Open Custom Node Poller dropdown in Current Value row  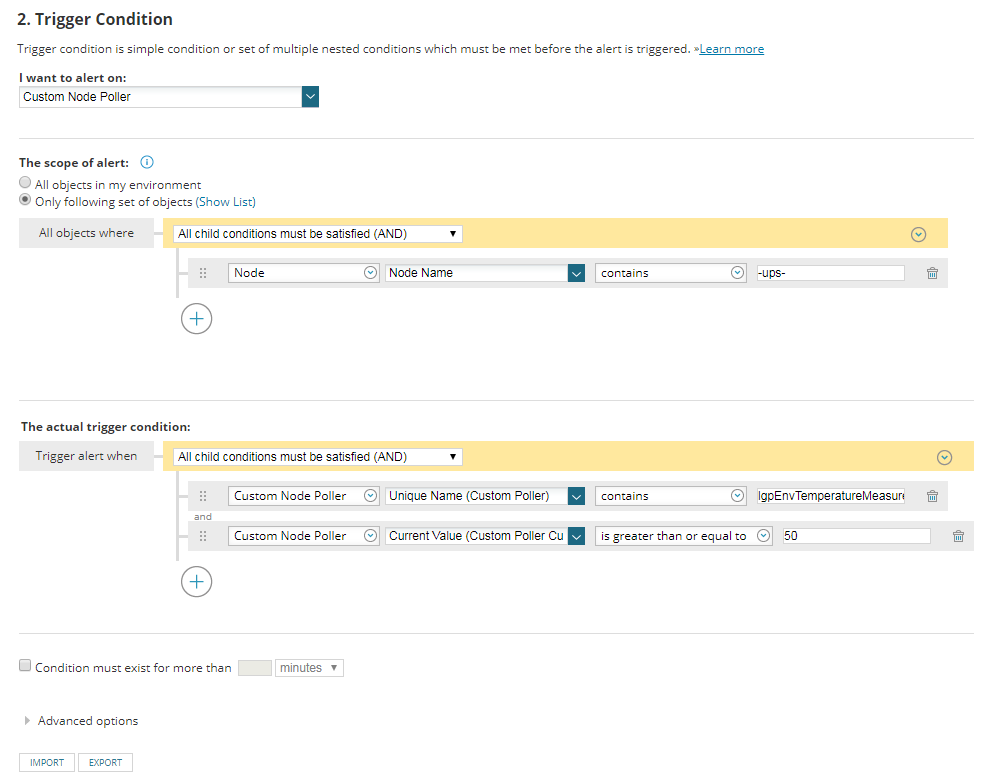pos(303,536)
